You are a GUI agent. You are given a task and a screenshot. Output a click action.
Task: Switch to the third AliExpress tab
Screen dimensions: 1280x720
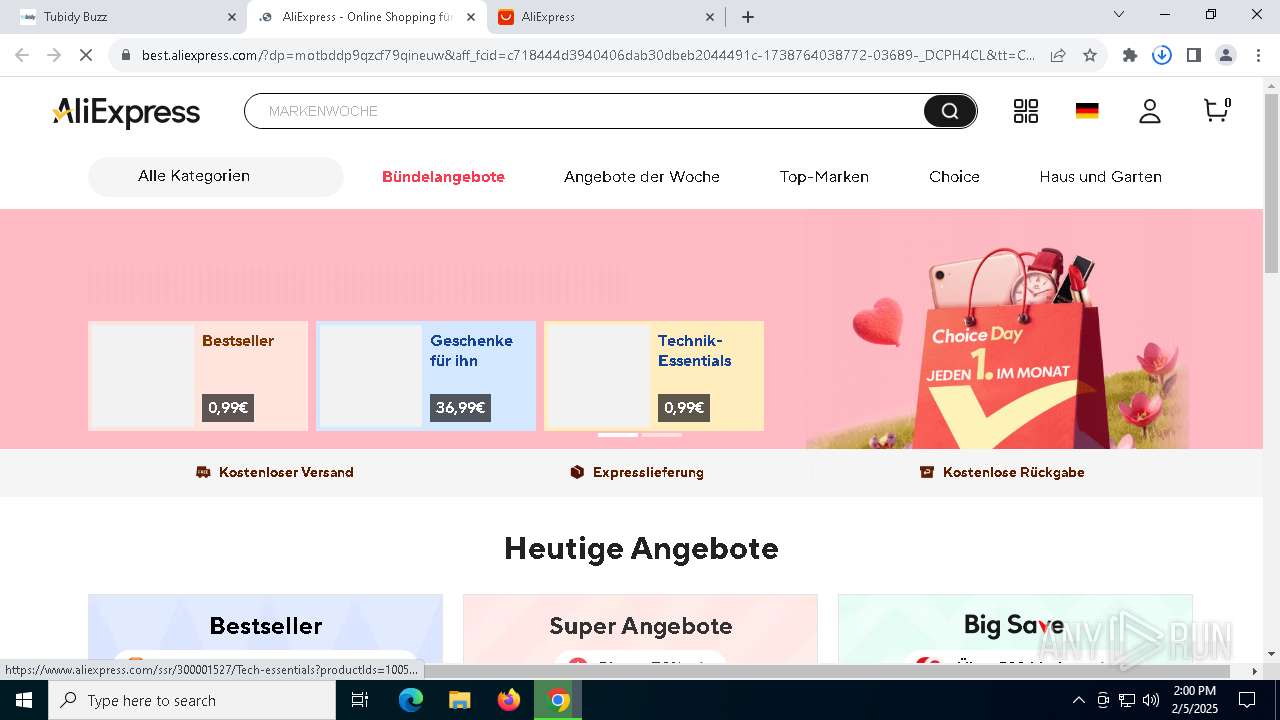tap(606, 17)
